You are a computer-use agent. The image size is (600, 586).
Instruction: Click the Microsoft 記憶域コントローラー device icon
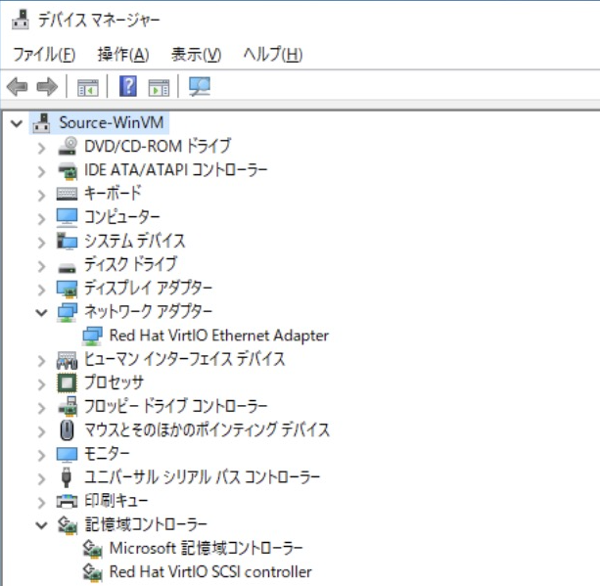[93, 548]
